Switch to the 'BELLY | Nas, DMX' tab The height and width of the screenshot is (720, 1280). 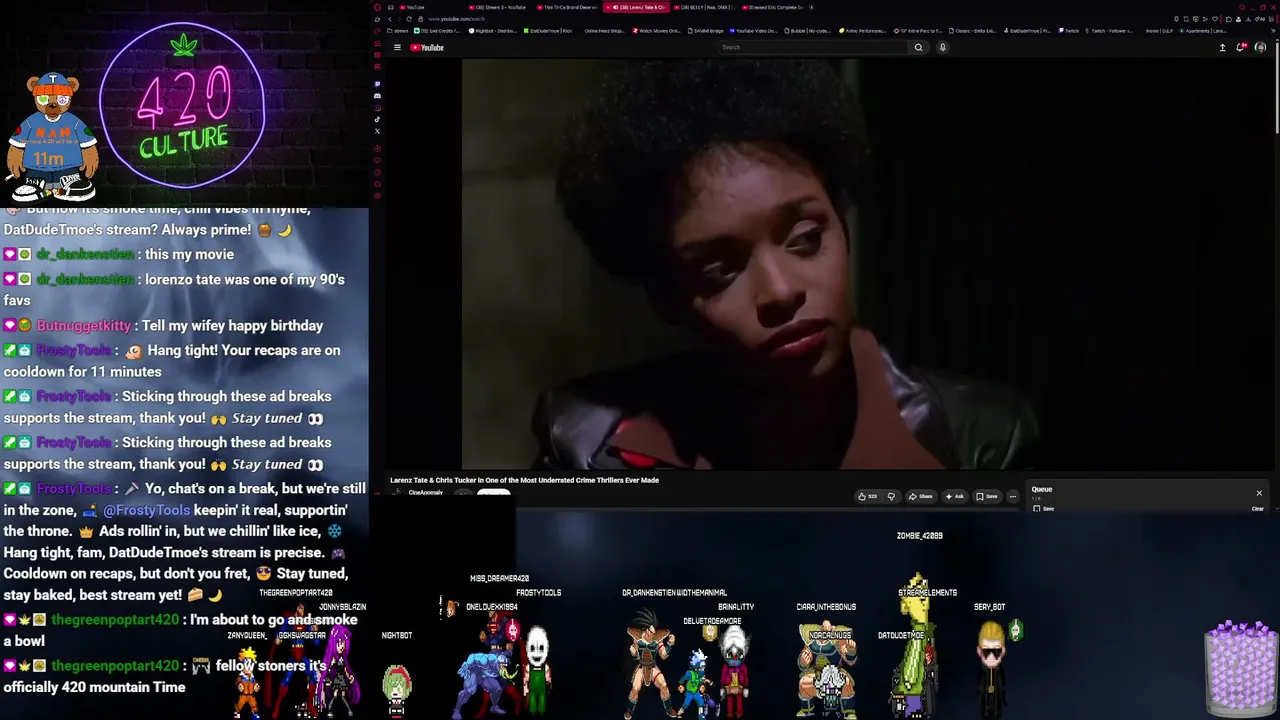[704, 7]
